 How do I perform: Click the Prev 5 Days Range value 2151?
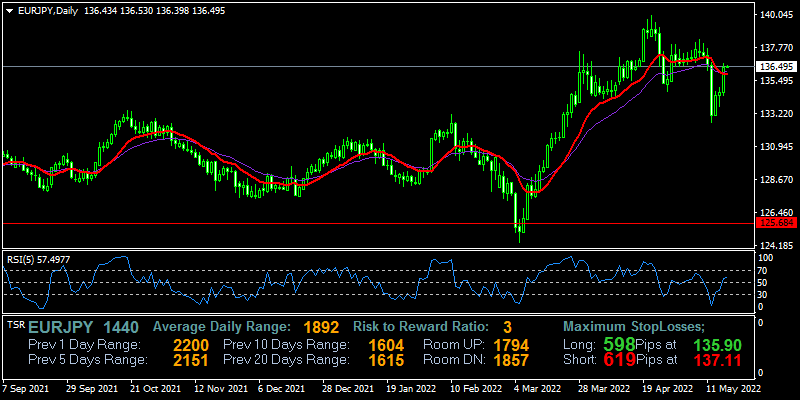point(191,361)
